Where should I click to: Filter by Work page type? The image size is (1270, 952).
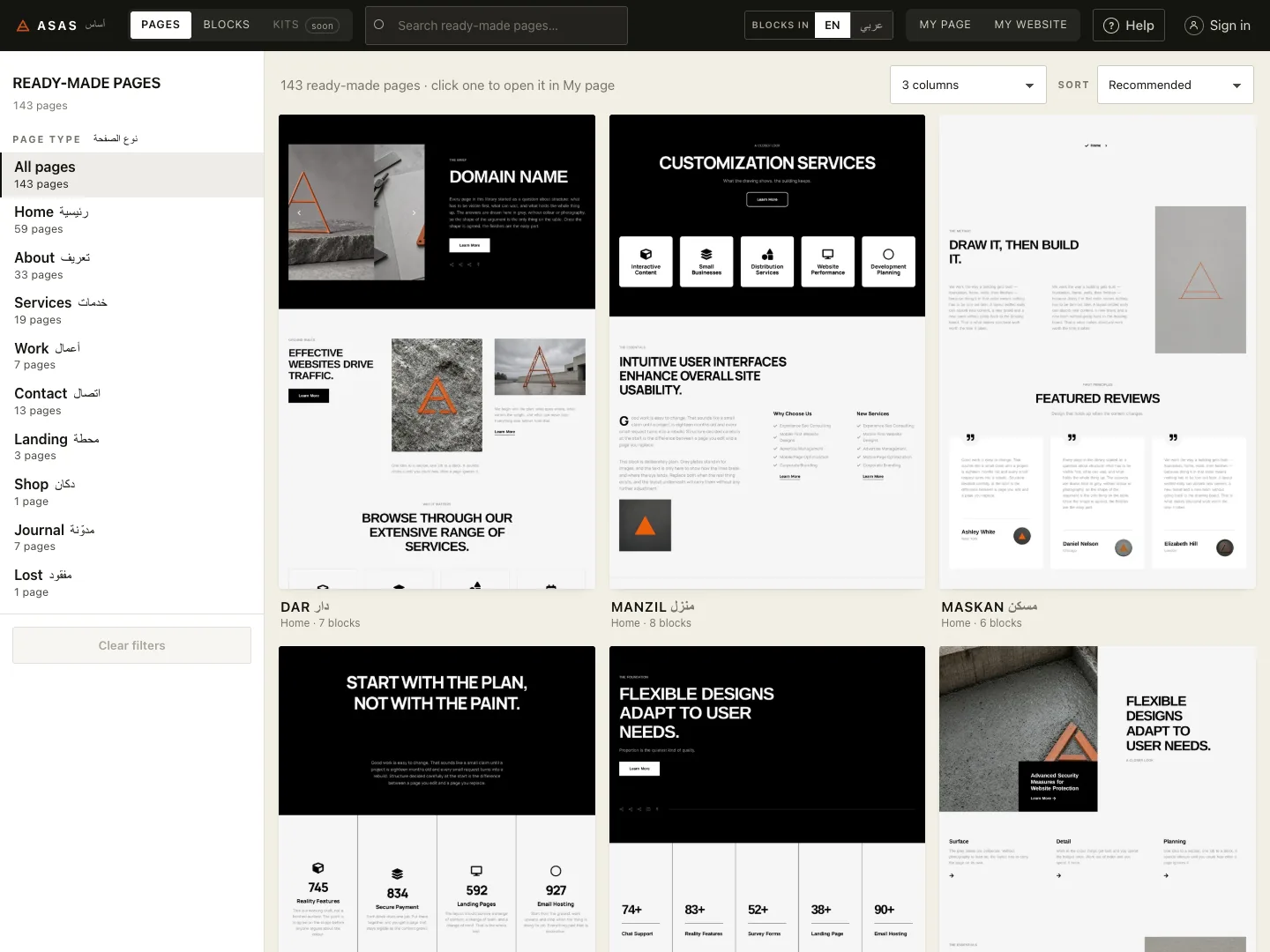coord(131,356)
